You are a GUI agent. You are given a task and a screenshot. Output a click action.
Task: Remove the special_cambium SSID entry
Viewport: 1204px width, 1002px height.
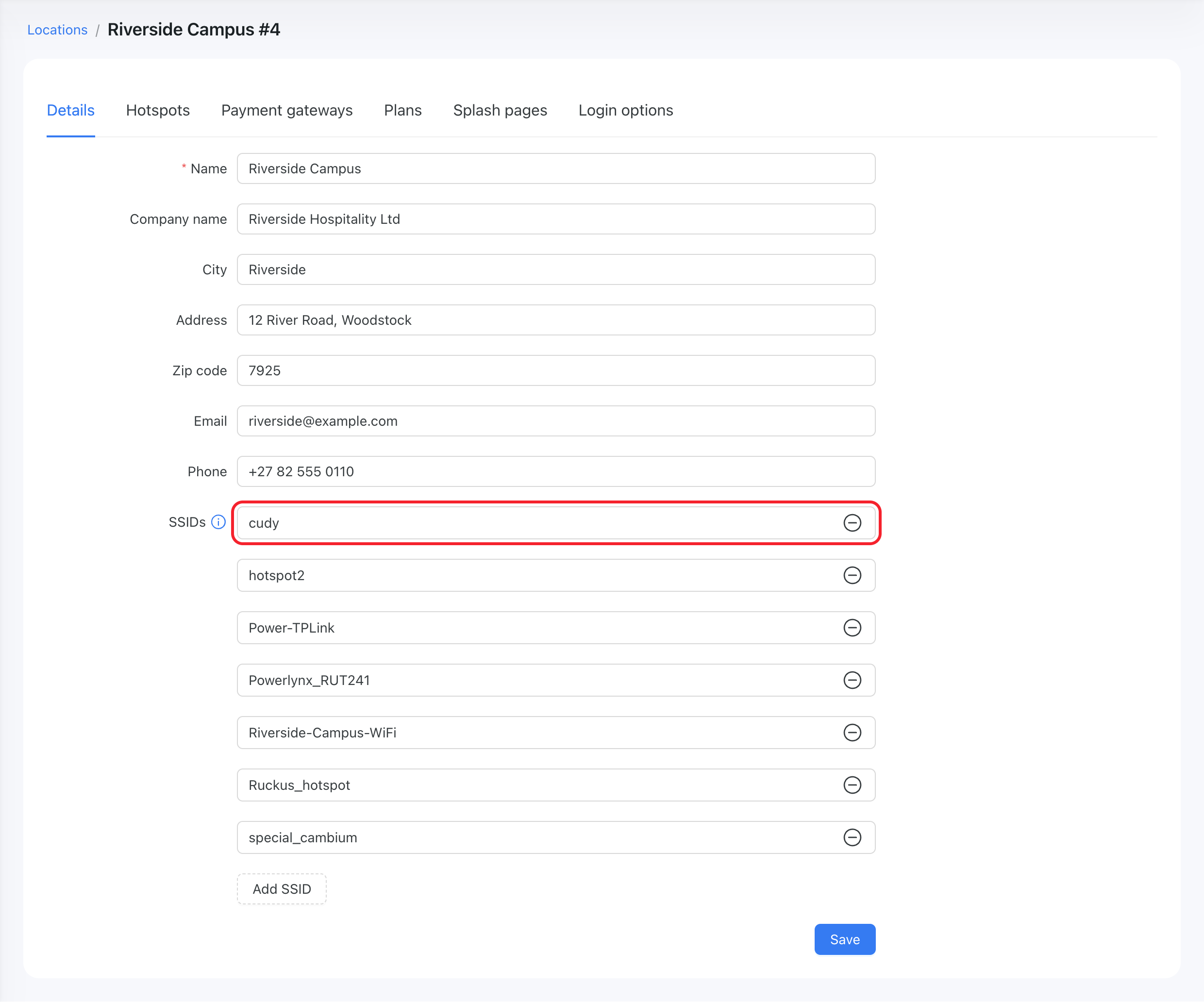(x=852, y=837)
